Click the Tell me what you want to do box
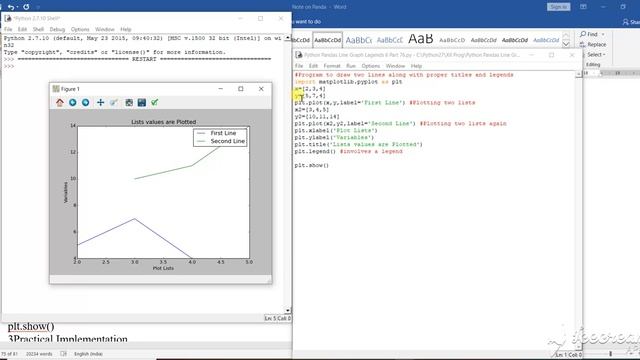640x360 pixels. (307, 22)
